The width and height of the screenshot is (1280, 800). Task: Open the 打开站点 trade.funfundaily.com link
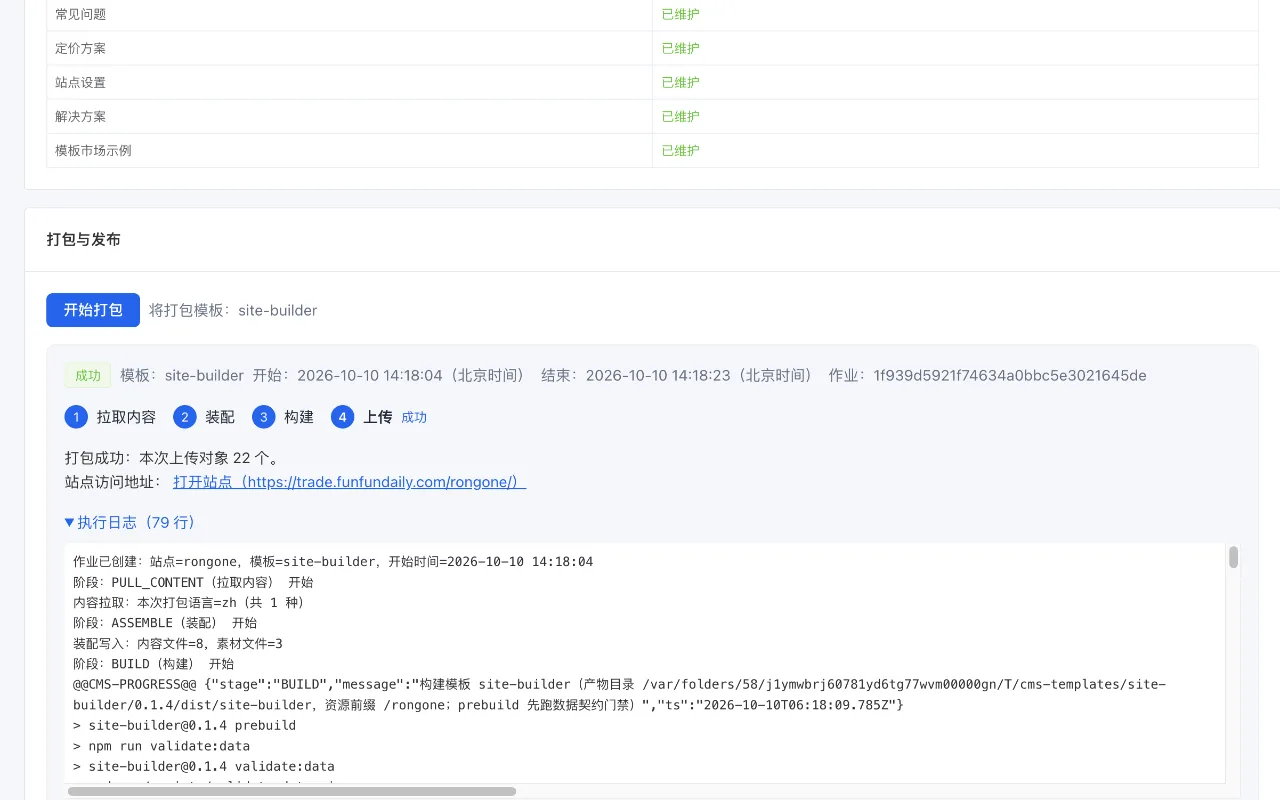point(349,482)
